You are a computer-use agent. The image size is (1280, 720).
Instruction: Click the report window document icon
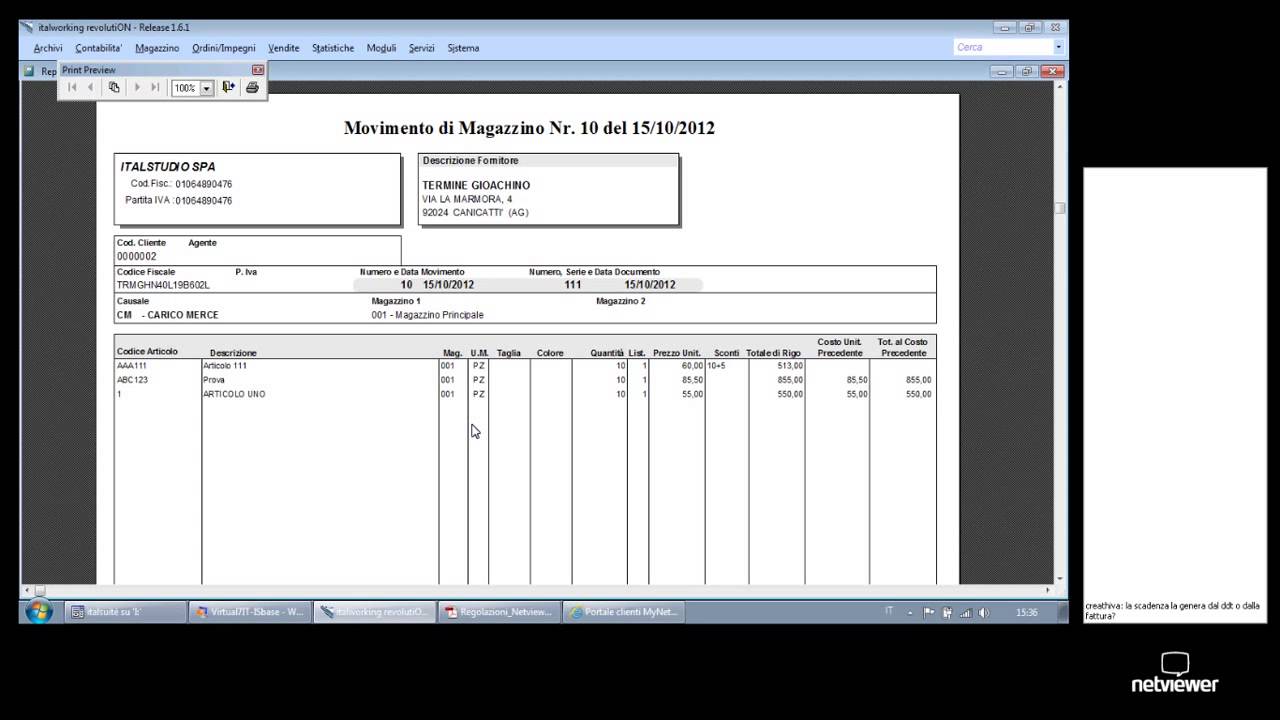point(30,71)
